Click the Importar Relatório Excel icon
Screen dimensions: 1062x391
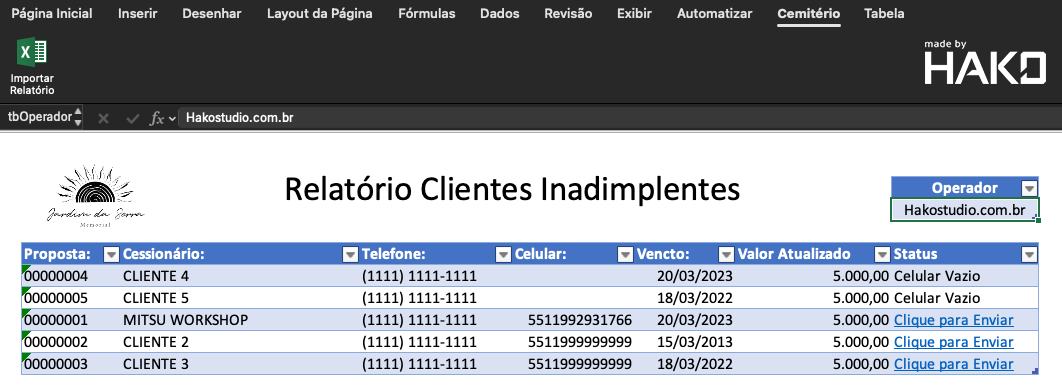(32, 53)
